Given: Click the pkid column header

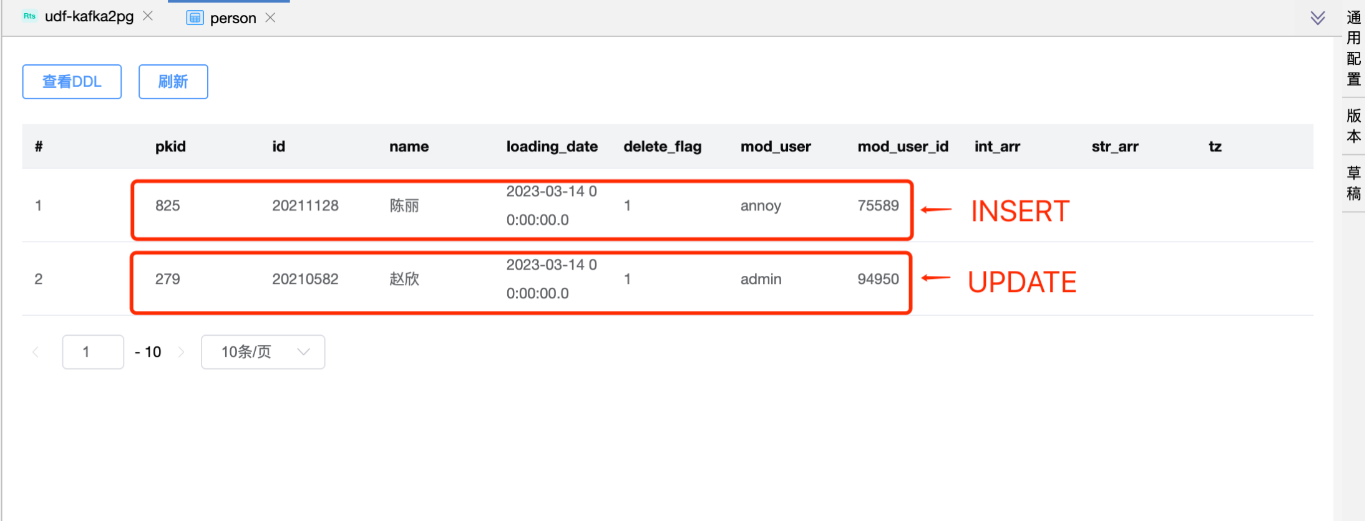Looking at the screenshot, I should [x=171, y=146].
